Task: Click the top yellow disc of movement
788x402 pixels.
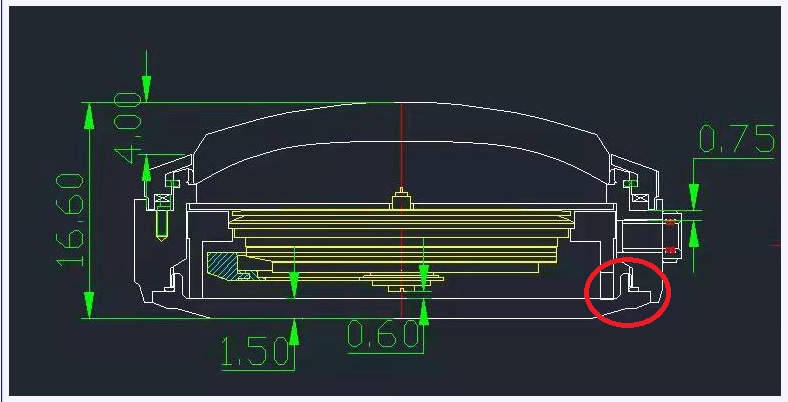Action: click(x=400, y=214)
